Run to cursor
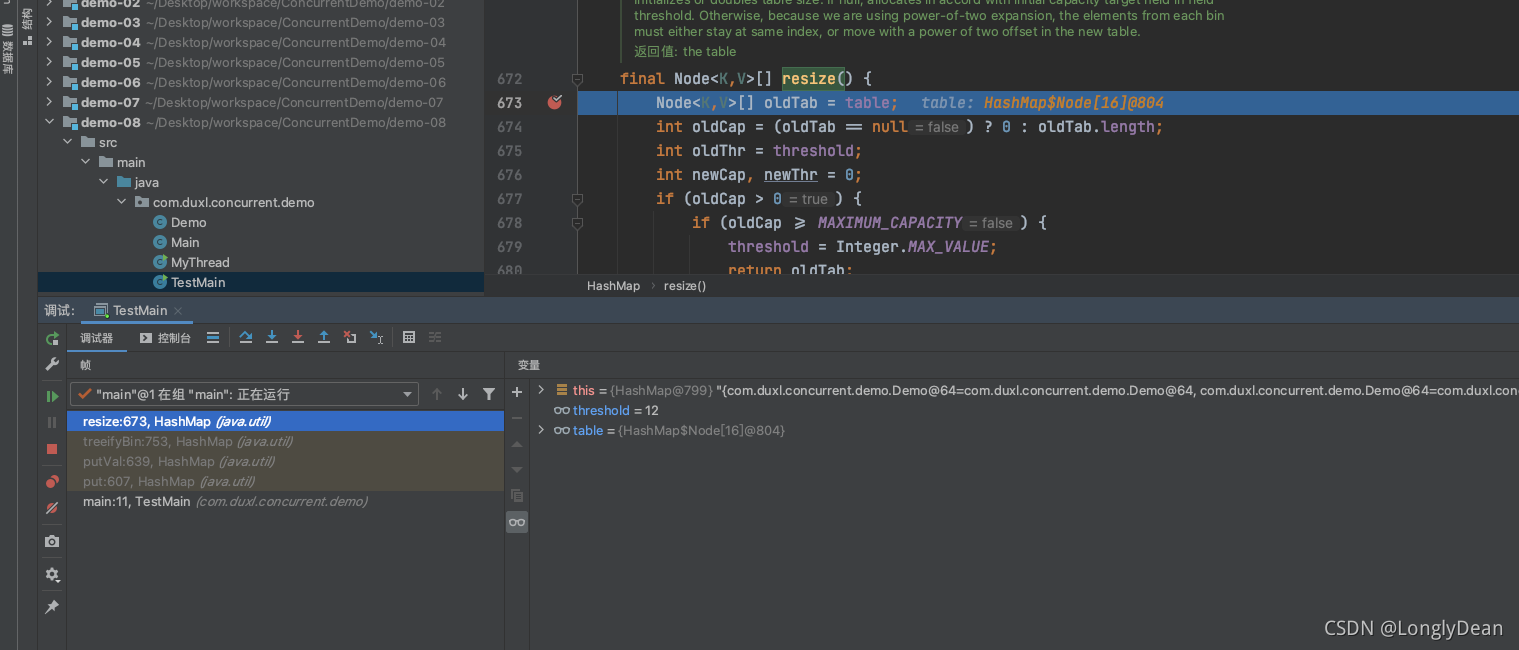This screenshot has height=650, width=1519. tap(376, 338)
